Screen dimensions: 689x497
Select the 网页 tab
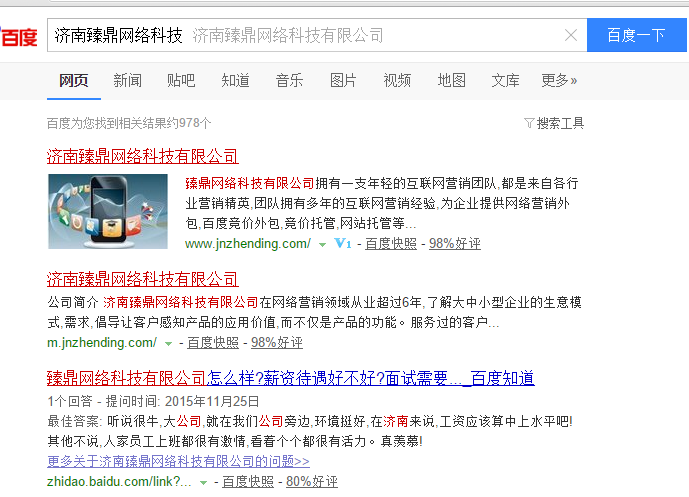tap(74, 80)
